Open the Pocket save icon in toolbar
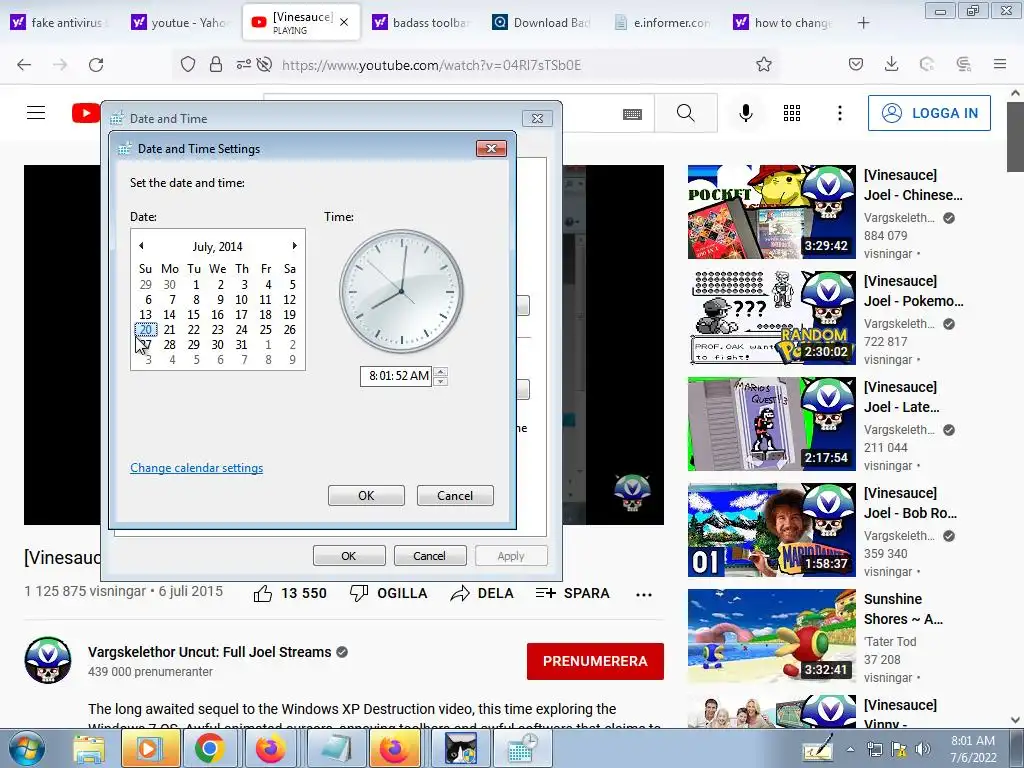Screen dimensions: 1024x768 [x=856, y=64]
